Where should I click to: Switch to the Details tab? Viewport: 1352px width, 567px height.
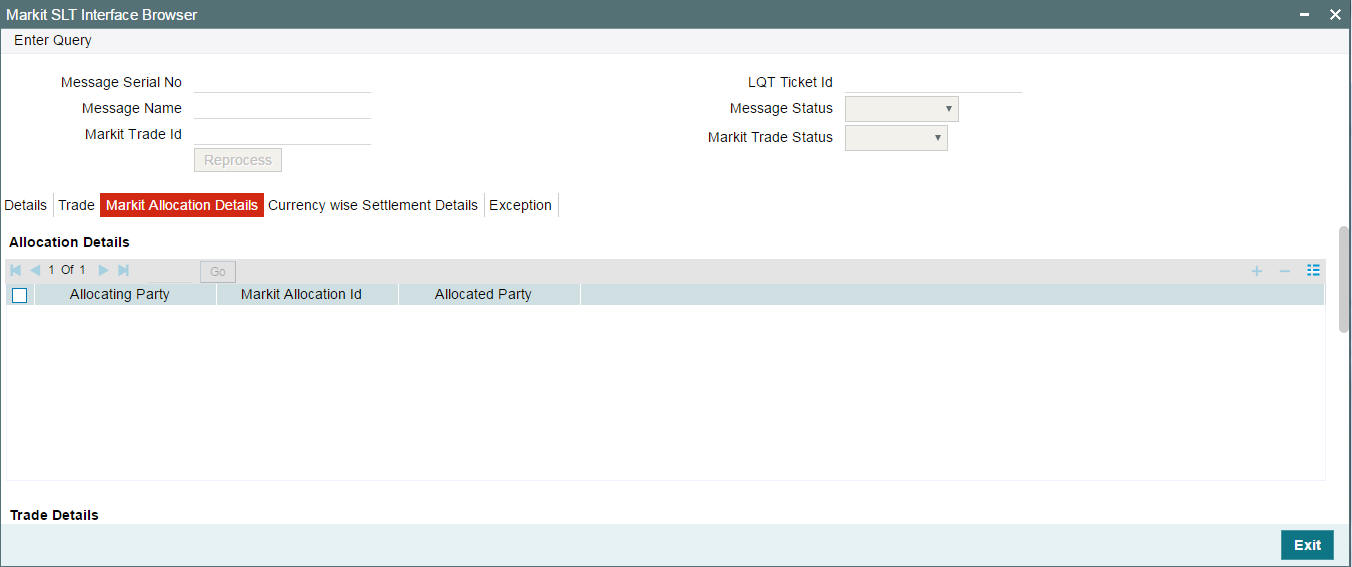(26, 205)
